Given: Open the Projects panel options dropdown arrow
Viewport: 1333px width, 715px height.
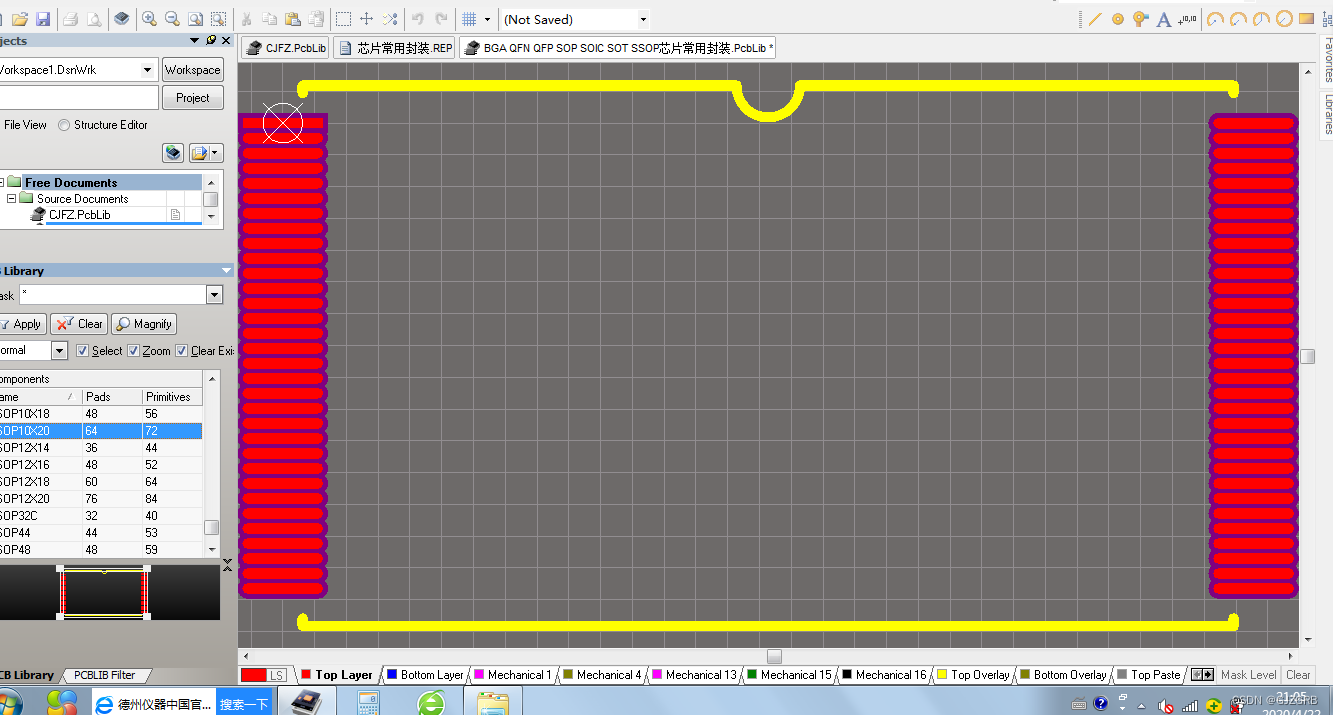Looking at the screenshot, I should pyautogui.click(x=195, y=40).
